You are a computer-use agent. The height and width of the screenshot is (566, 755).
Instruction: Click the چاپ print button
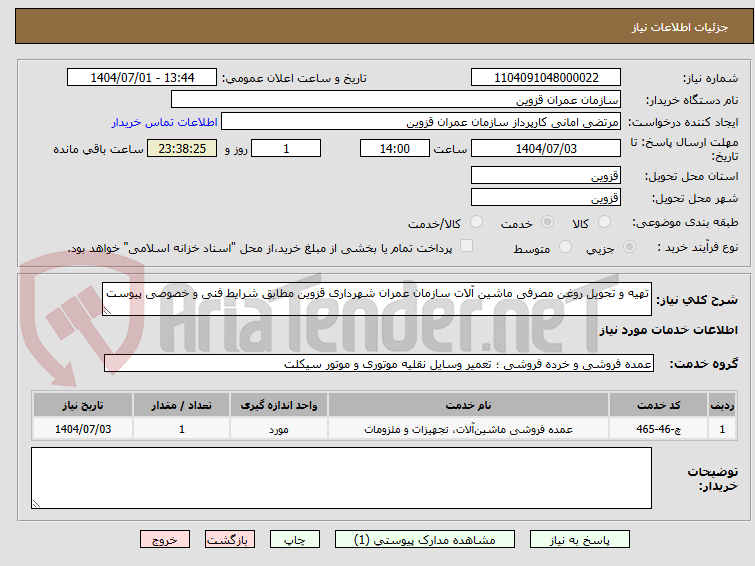click(x=294, y=540)
